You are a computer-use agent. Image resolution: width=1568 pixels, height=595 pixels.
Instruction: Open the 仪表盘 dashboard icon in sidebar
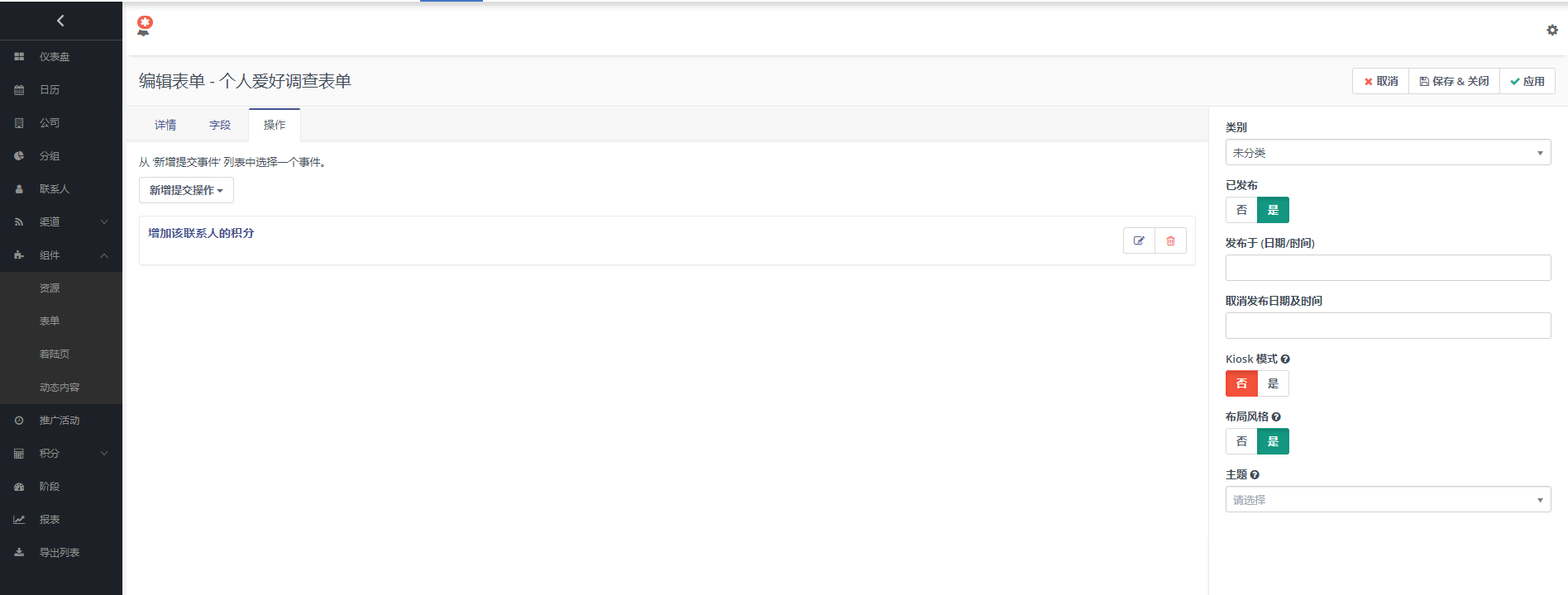[x=19, y=57]
